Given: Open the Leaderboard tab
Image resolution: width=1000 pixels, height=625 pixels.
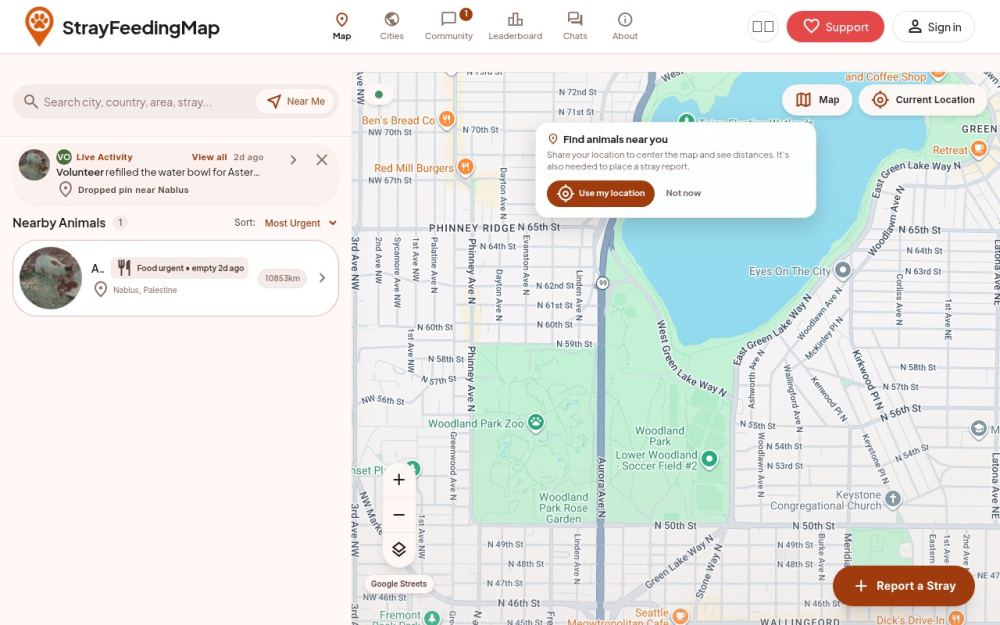Looking at the screenshot, I should click(x=515, y=27).
